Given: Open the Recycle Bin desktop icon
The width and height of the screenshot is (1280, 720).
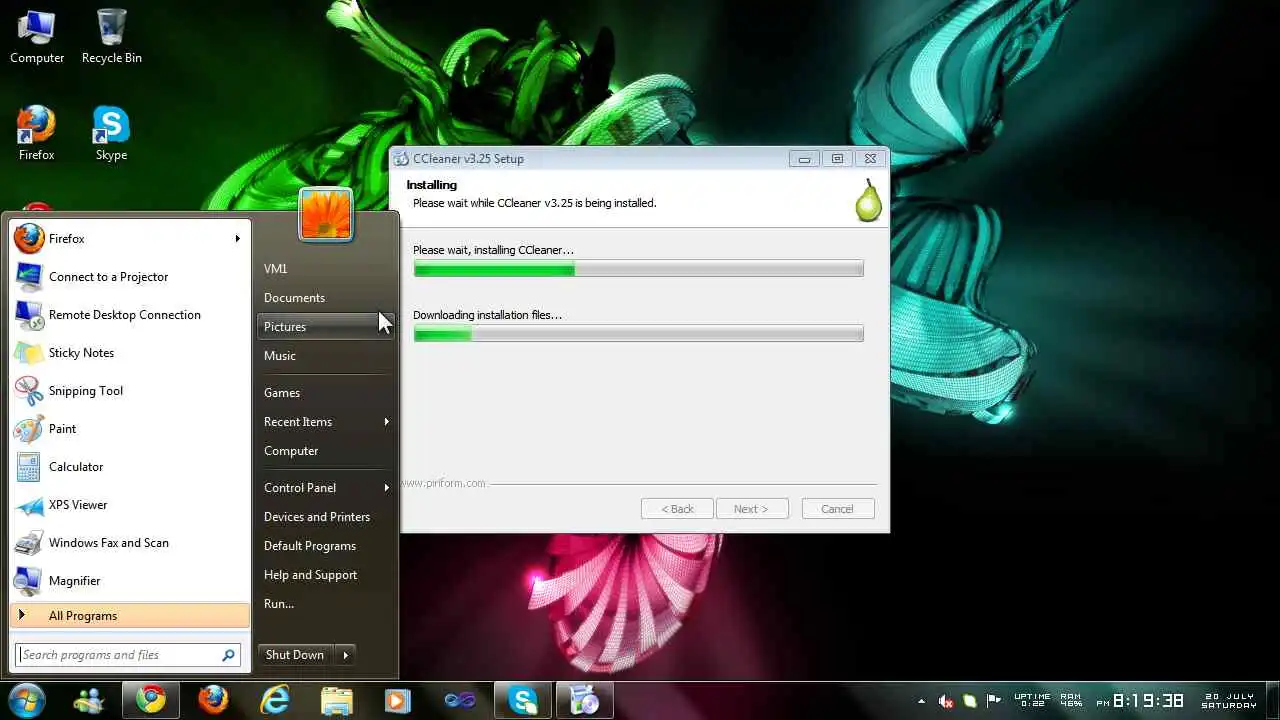Looking at the screenshot, I should click(x=111, y=36).
